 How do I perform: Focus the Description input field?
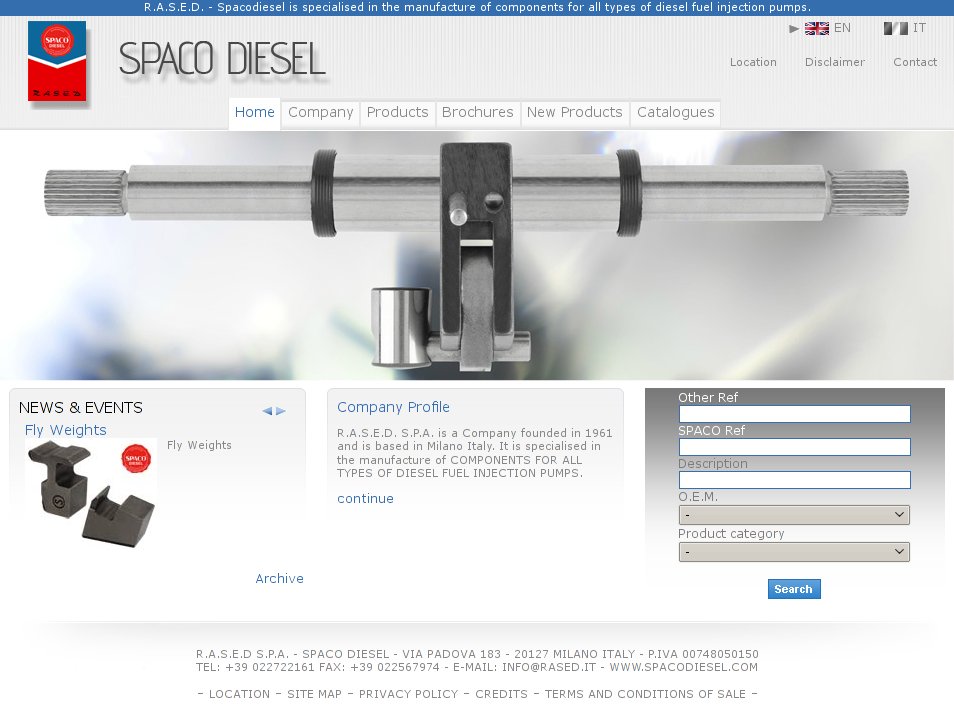click(794, 480)
